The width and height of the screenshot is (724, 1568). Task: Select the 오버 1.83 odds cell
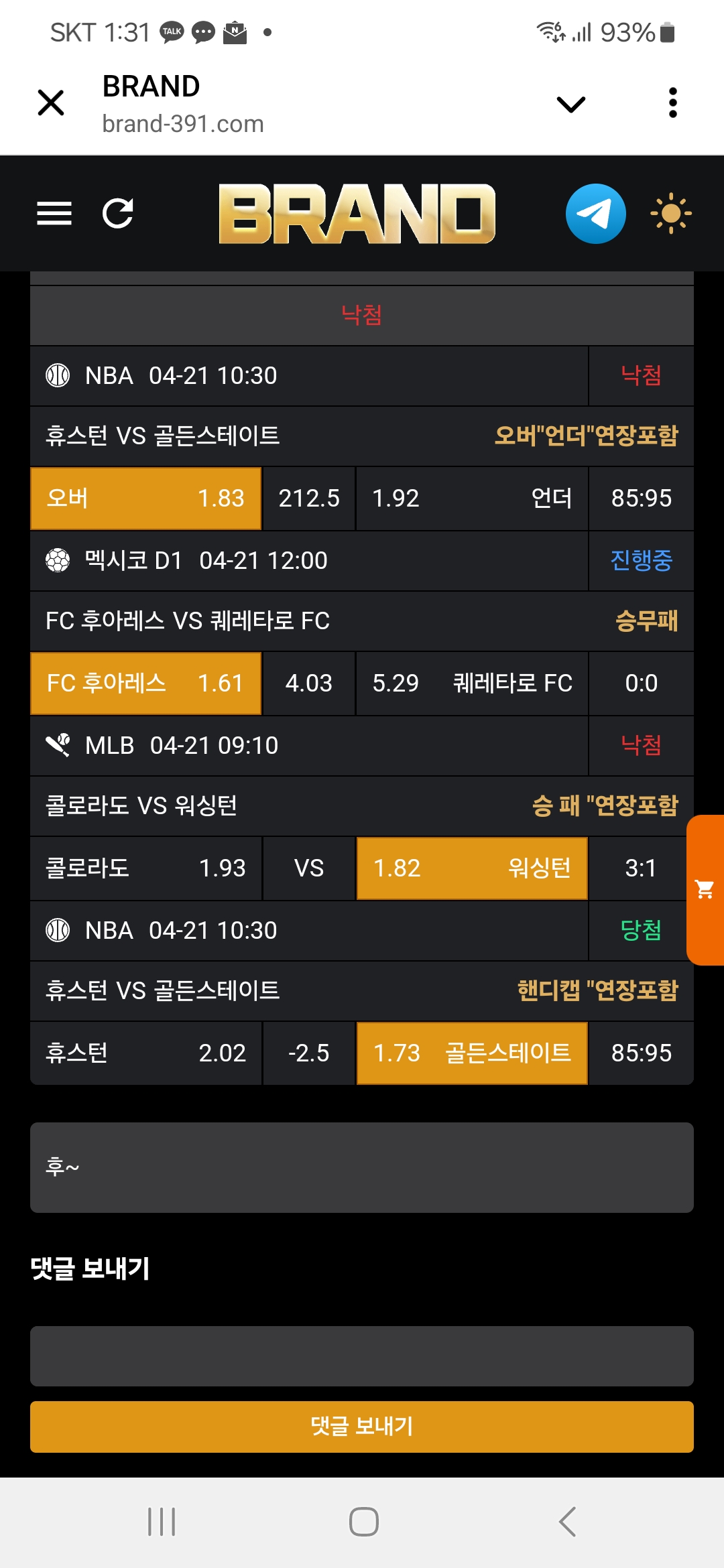click(145, 499)
